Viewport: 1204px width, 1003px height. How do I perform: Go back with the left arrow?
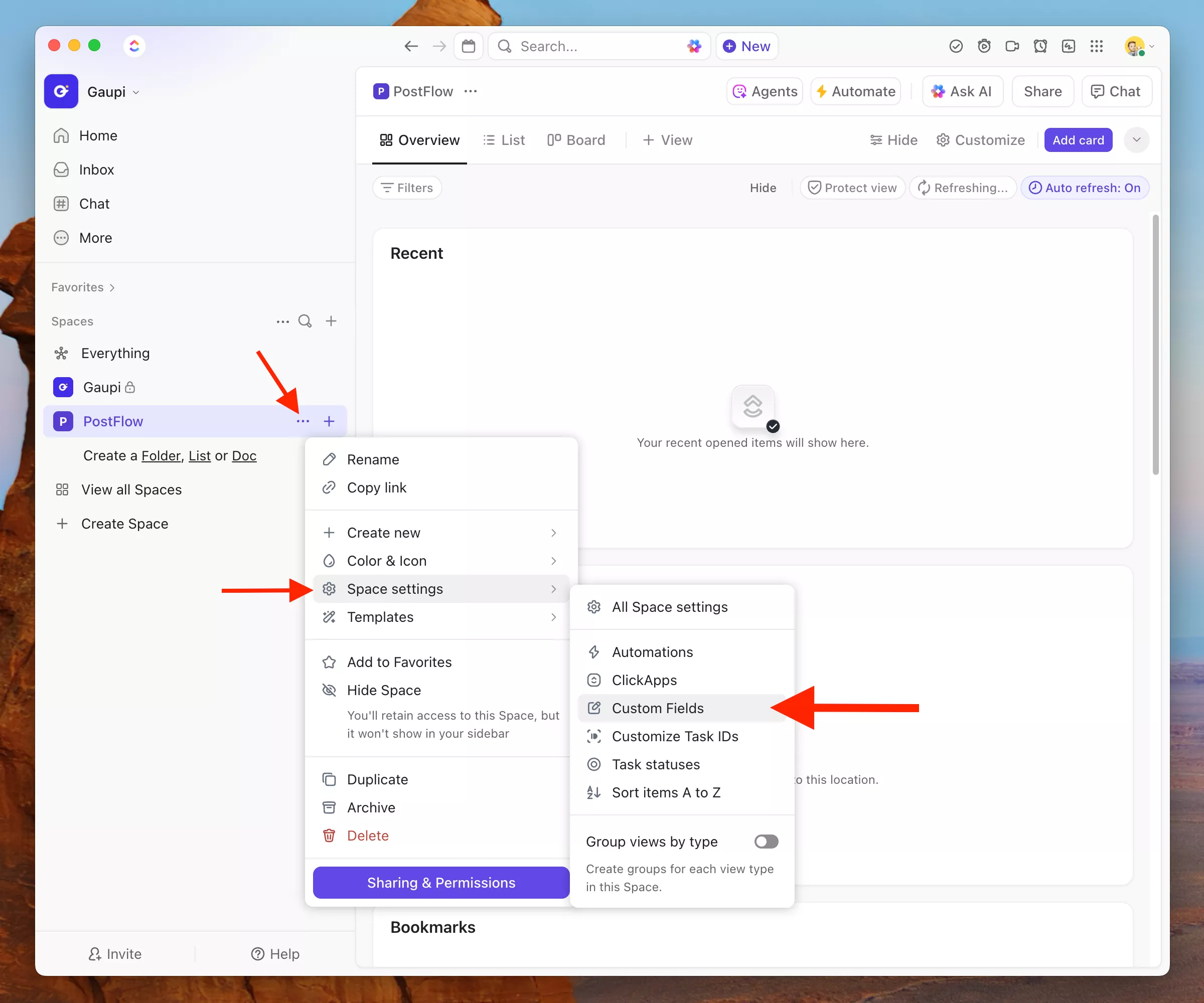coord(411,46)
